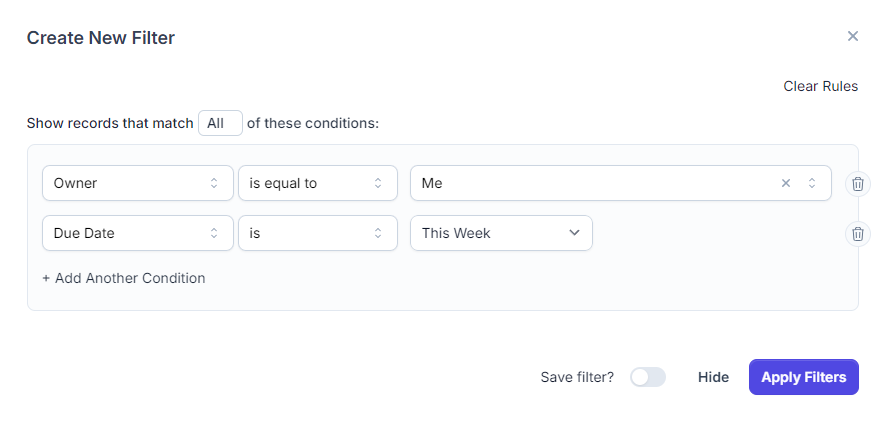
Task: Delete the Owner condition with trash icon
Action: point(857,183)
